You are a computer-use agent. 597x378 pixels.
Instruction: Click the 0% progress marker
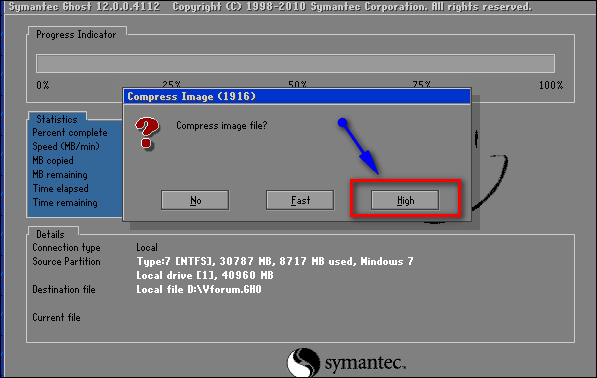click(x=43, y=85)
